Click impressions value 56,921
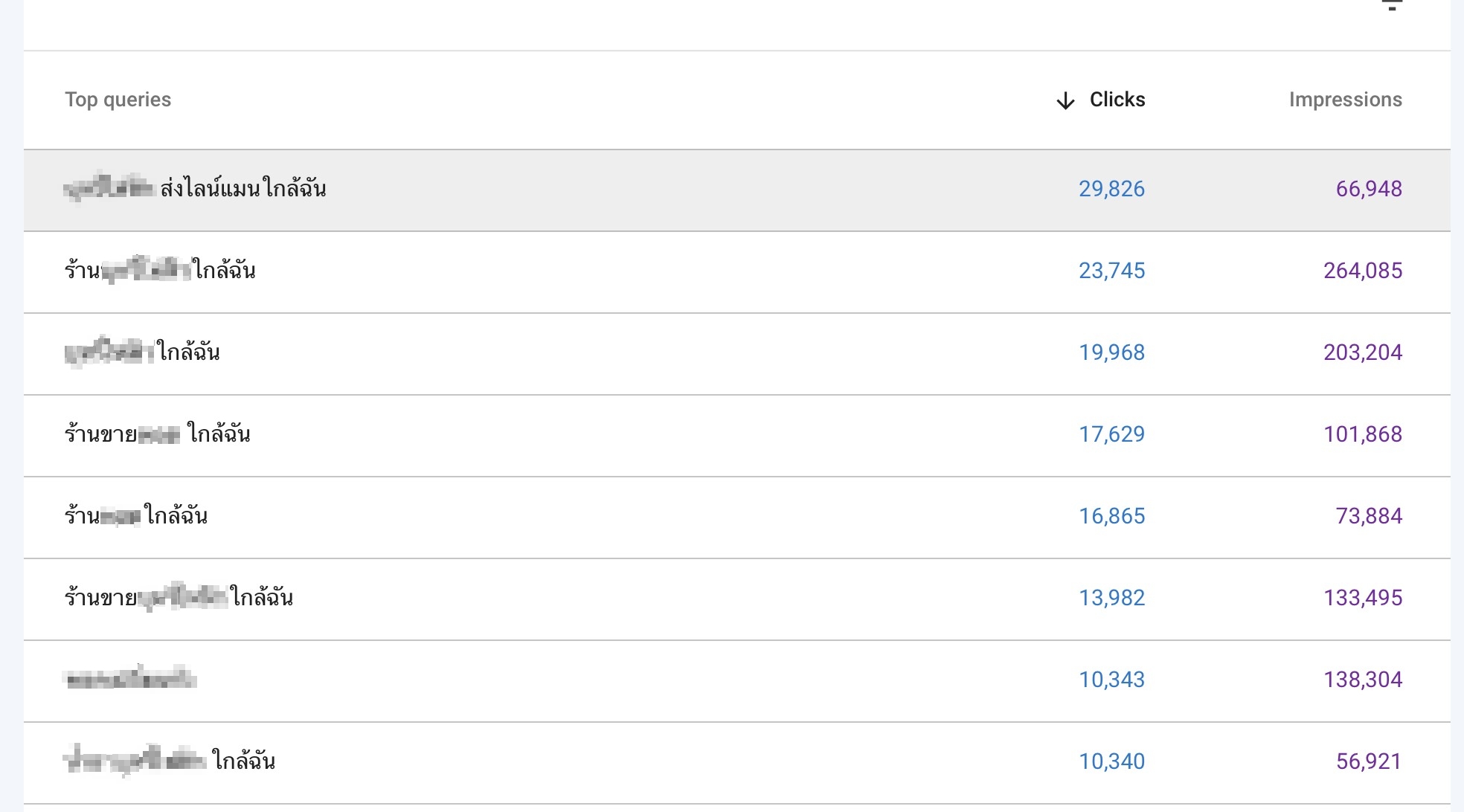Screen dimensions: 1464x812 click(x=1369, y=761)
